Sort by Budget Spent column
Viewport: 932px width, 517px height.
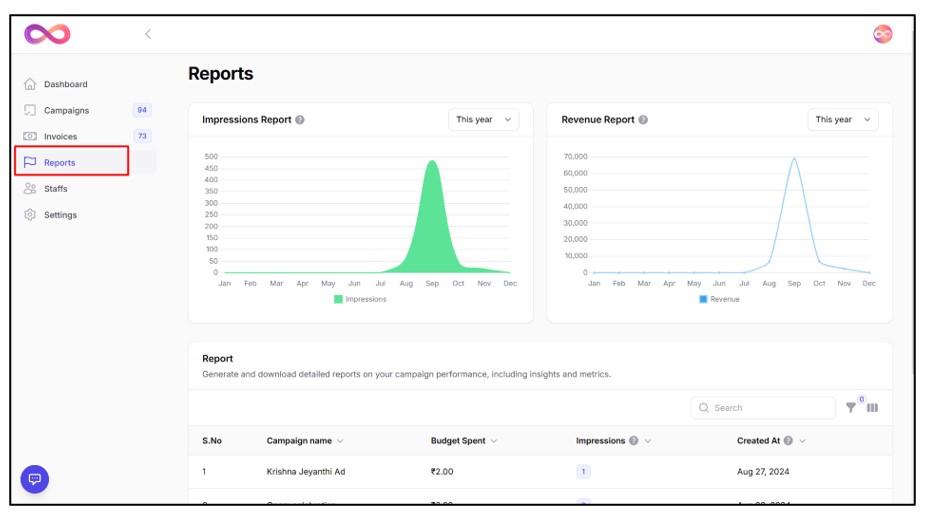[463, 441]
